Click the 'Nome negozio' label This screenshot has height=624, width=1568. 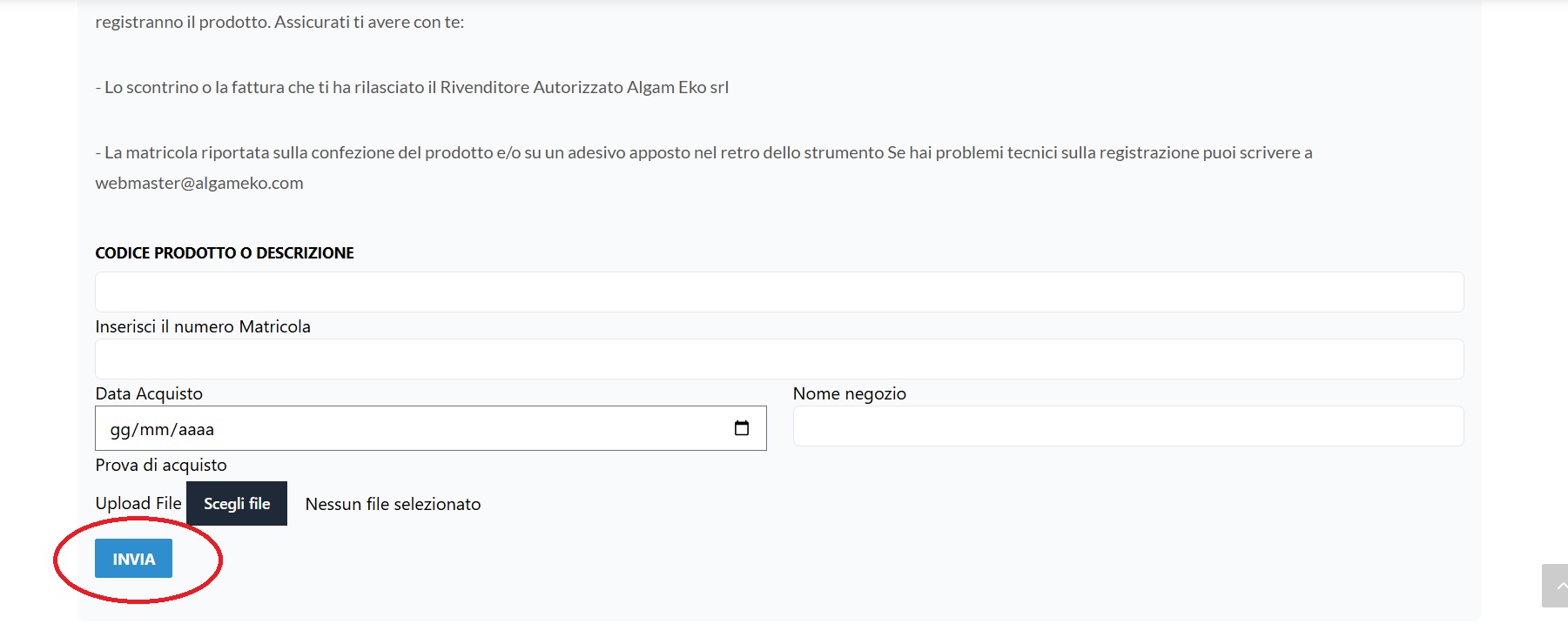pos(849,394)
